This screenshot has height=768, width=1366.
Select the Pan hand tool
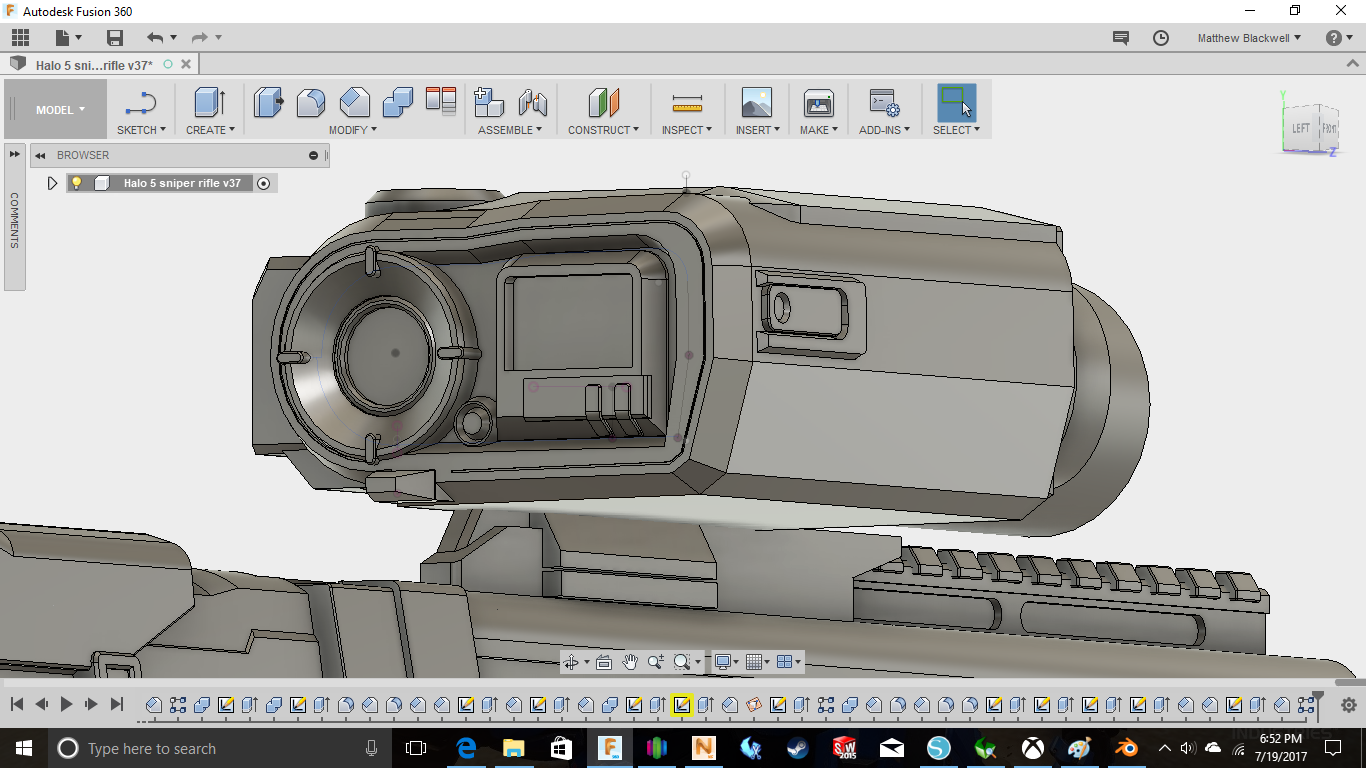(x=630, y=662)
